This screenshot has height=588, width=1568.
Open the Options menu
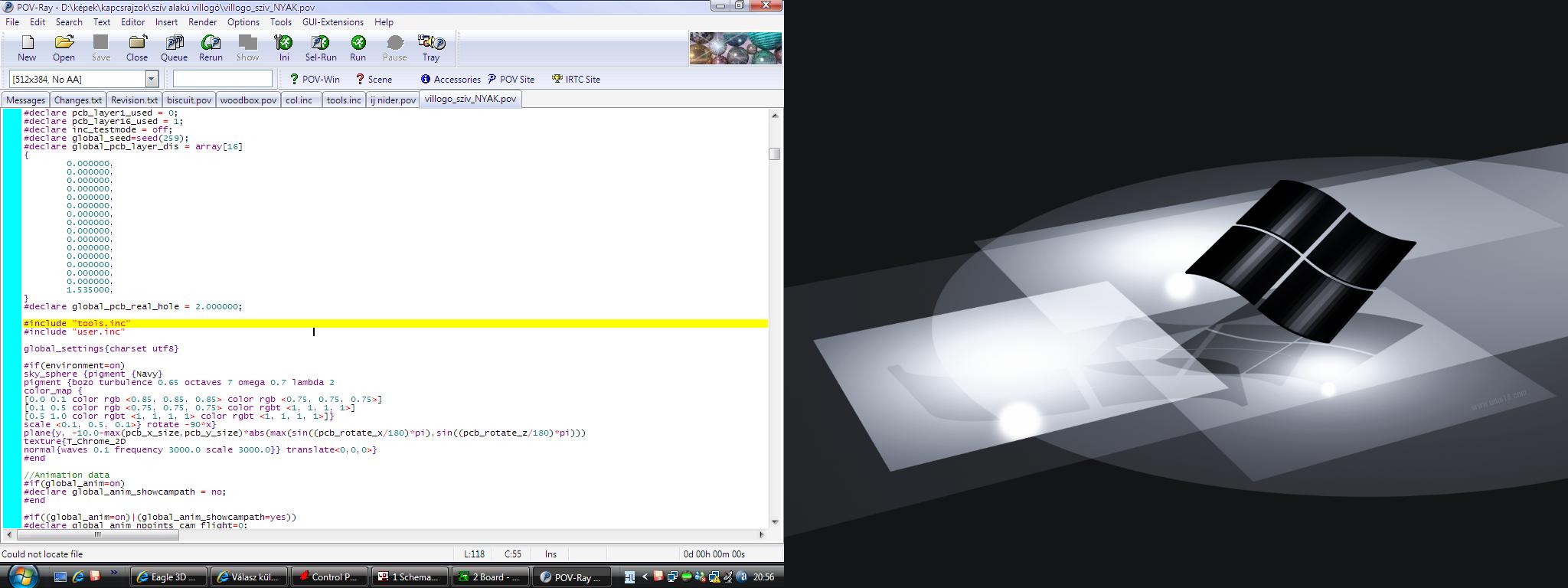click(243, 22)
